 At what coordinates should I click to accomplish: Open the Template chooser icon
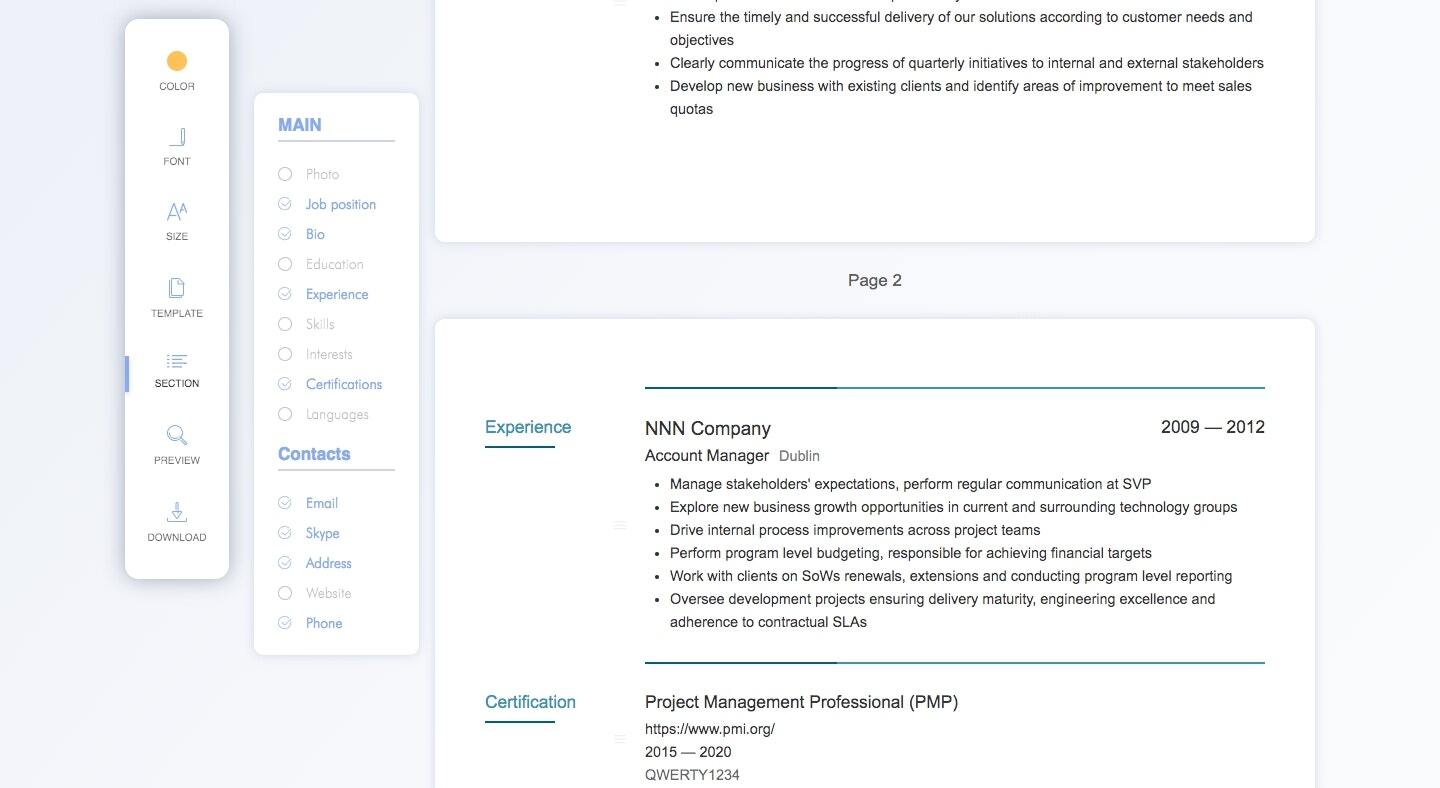click(177, 288)
